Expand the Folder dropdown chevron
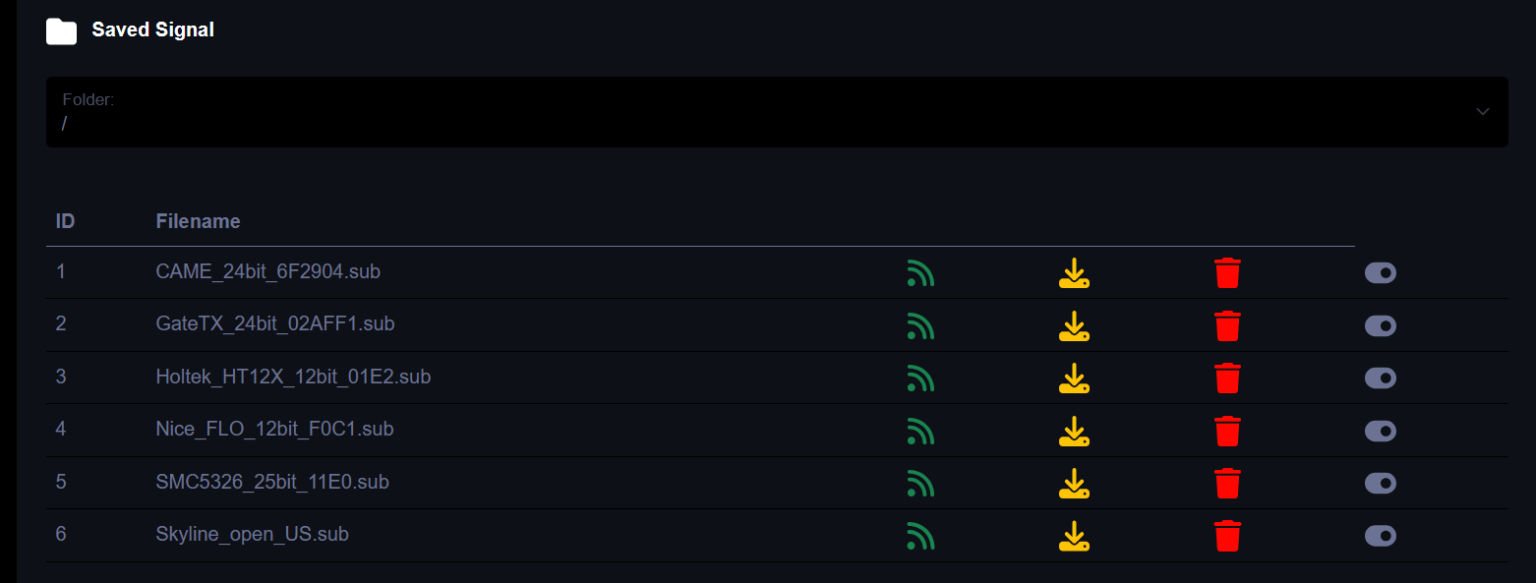The width and height of the screenshot is (1536, 583). tap(1483, 112)
